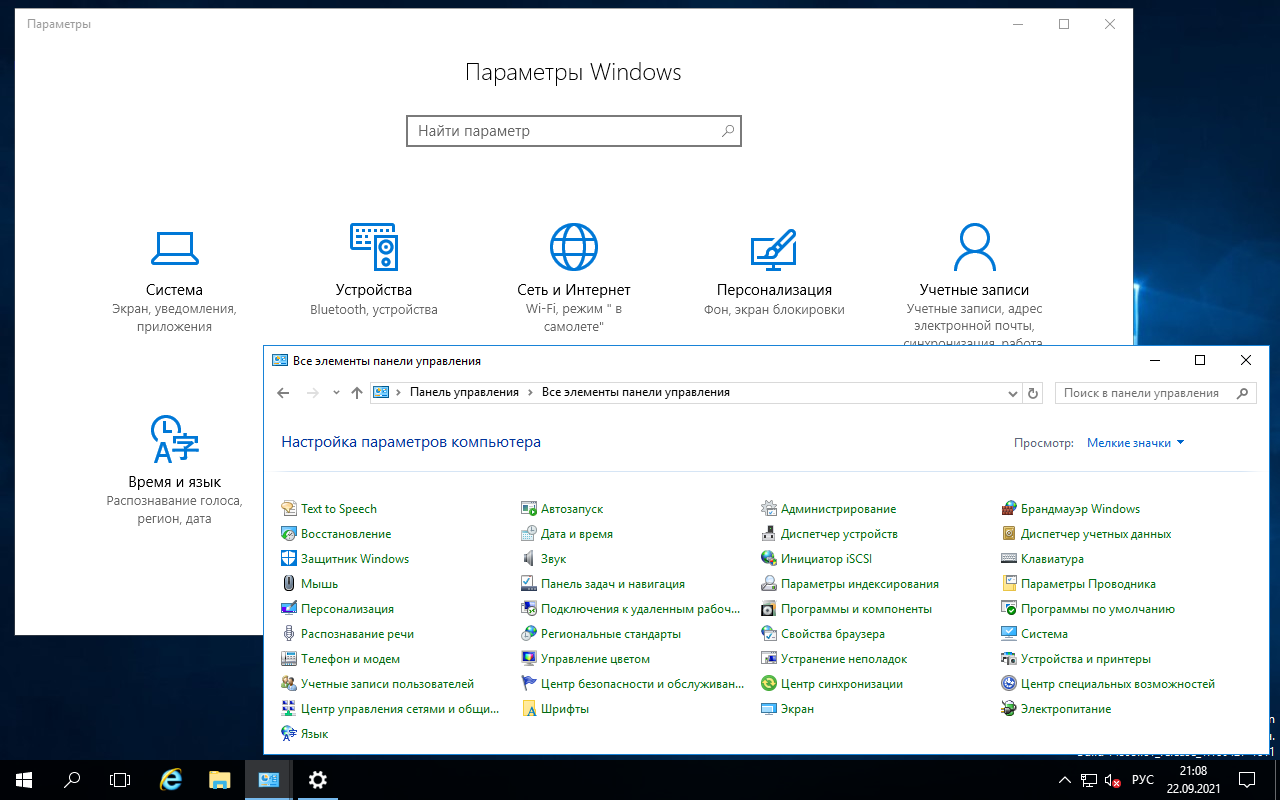The image size is (1280, 800).
Task: Click the muted volume tray icon
Action: click(x=1113, y=780)
